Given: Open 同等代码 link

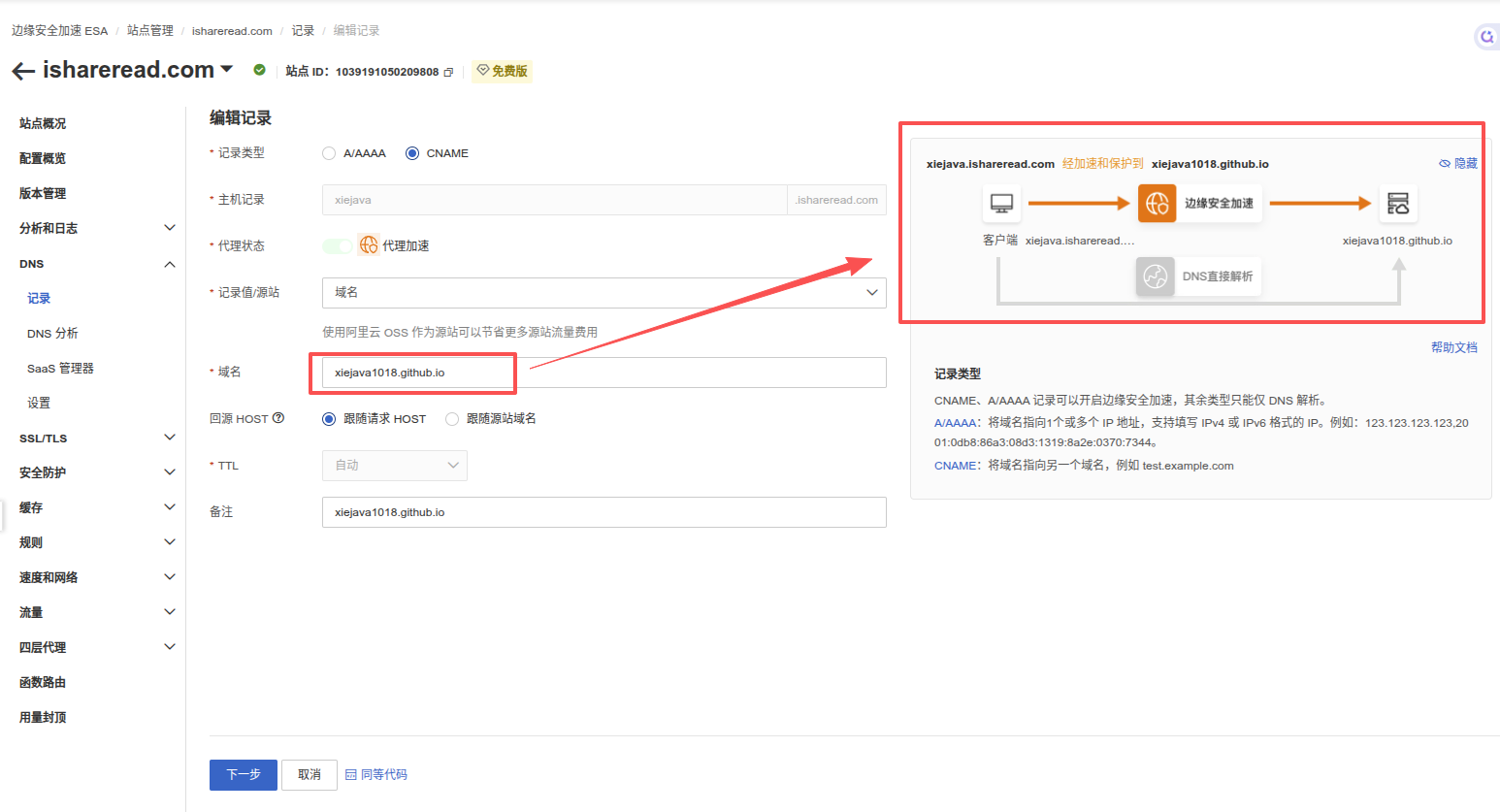Looking at the screenshot, I should [376, 775].
